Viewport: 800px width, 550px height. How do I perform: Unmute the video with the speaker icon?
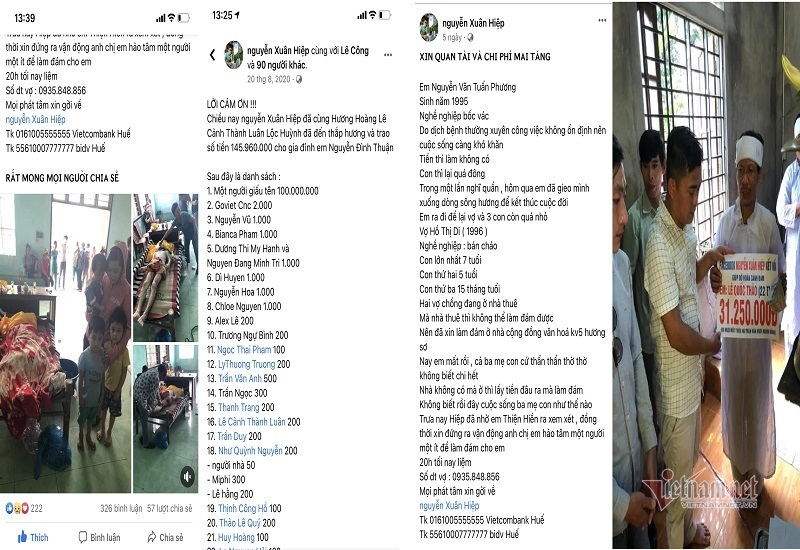point(187,477)
